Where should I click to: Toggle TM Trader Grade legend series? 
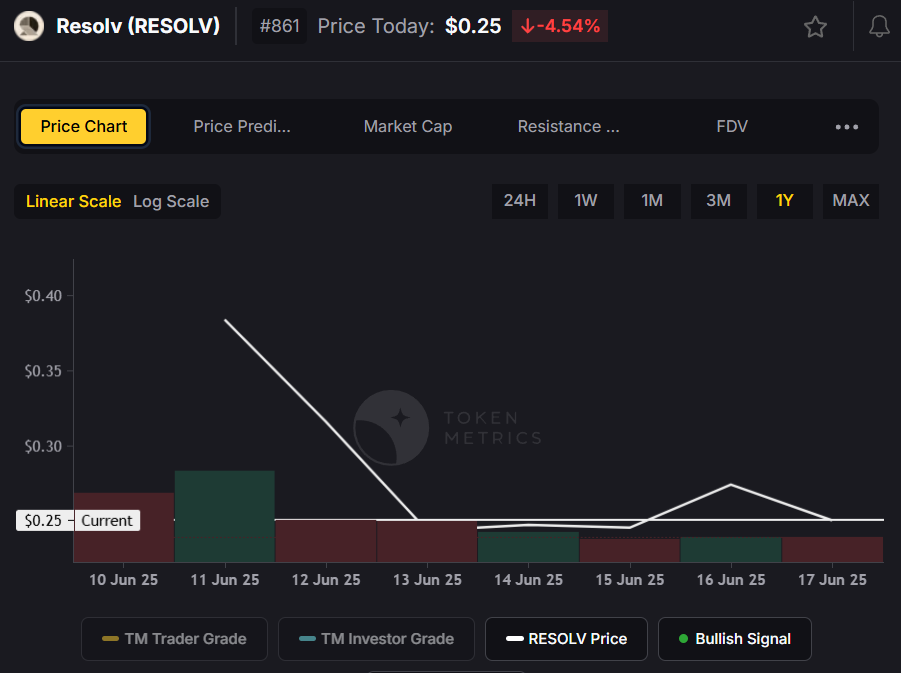[x=174, y=639]
